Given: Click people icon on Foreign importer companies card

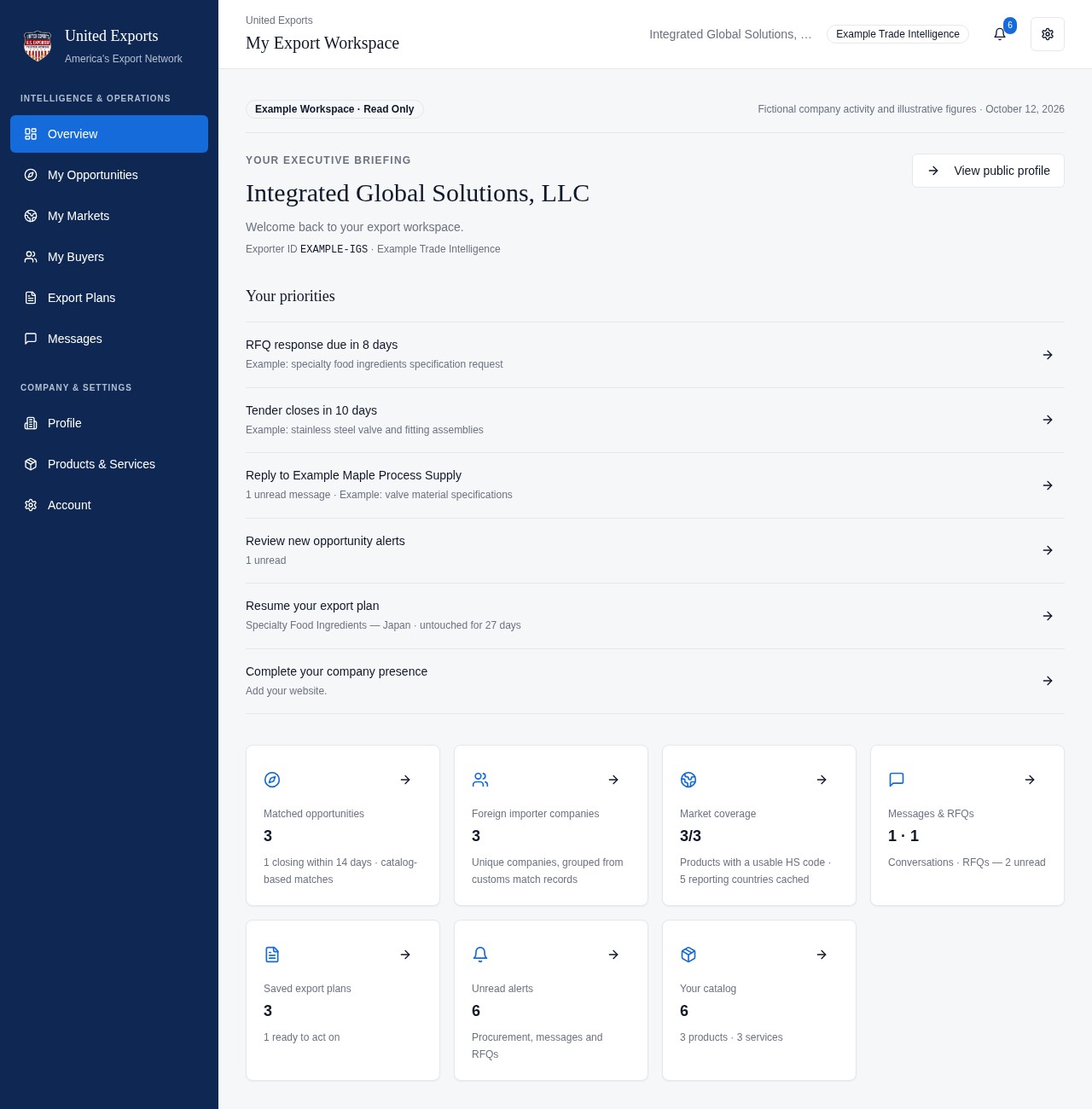Looking at the screenshot, I should (480, 780).
